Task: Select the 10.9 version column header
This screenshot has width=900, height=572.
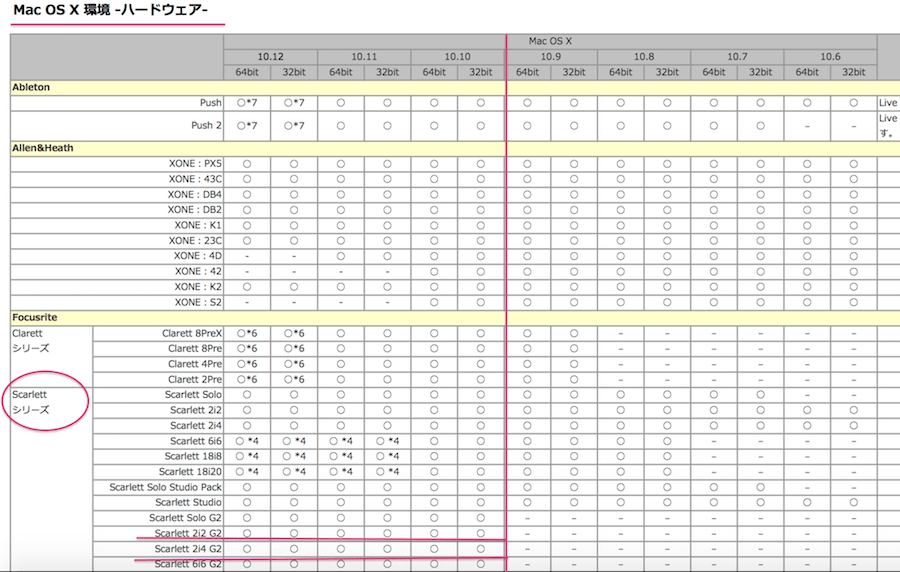Action: tap(550, 57)
